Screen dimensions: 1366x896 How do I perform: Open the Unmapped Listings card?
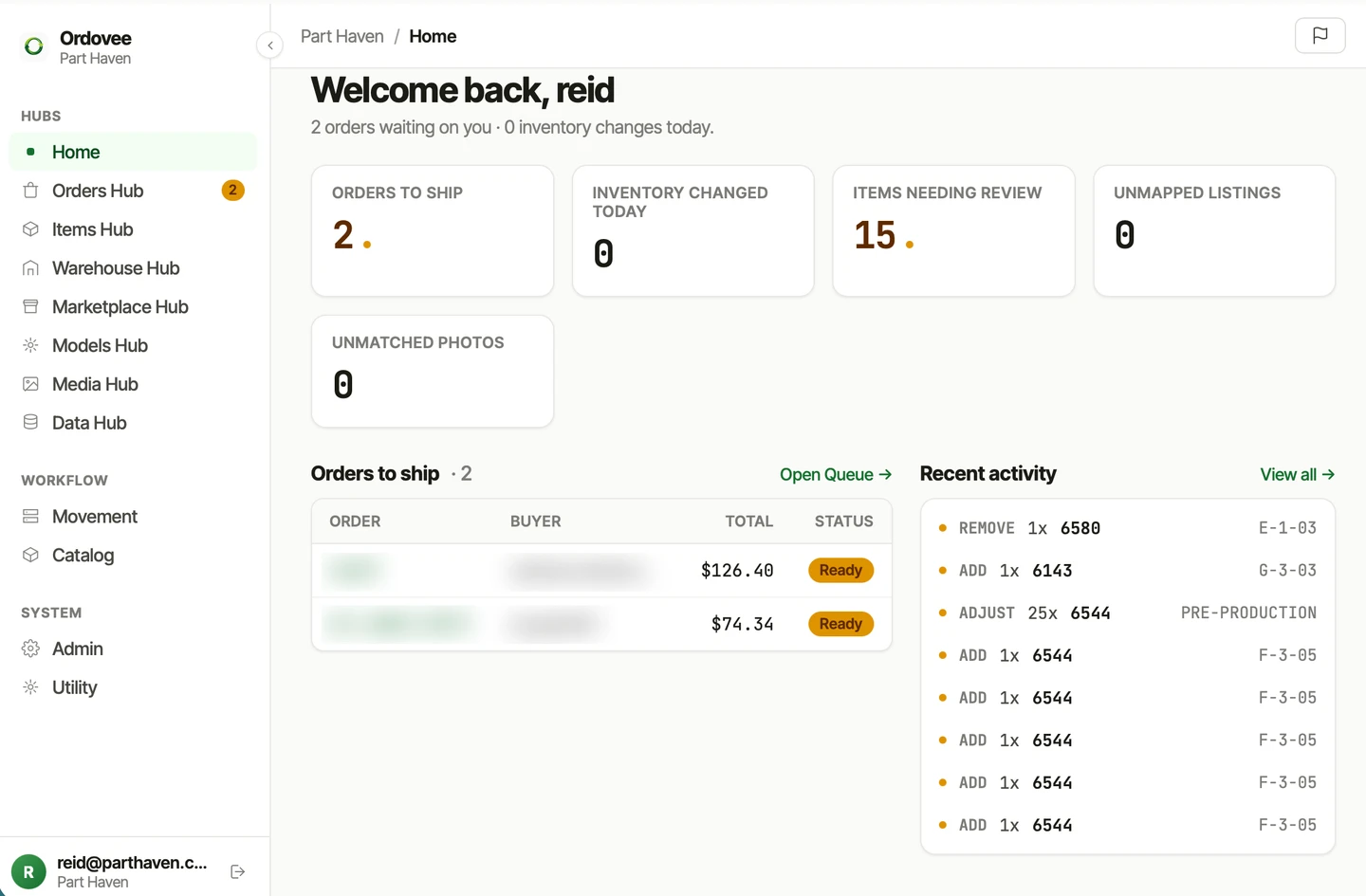click(1214, 231)
